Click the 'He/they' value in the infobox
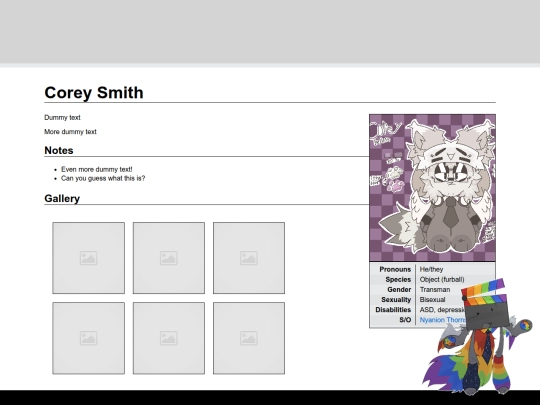 click(431, 269)
